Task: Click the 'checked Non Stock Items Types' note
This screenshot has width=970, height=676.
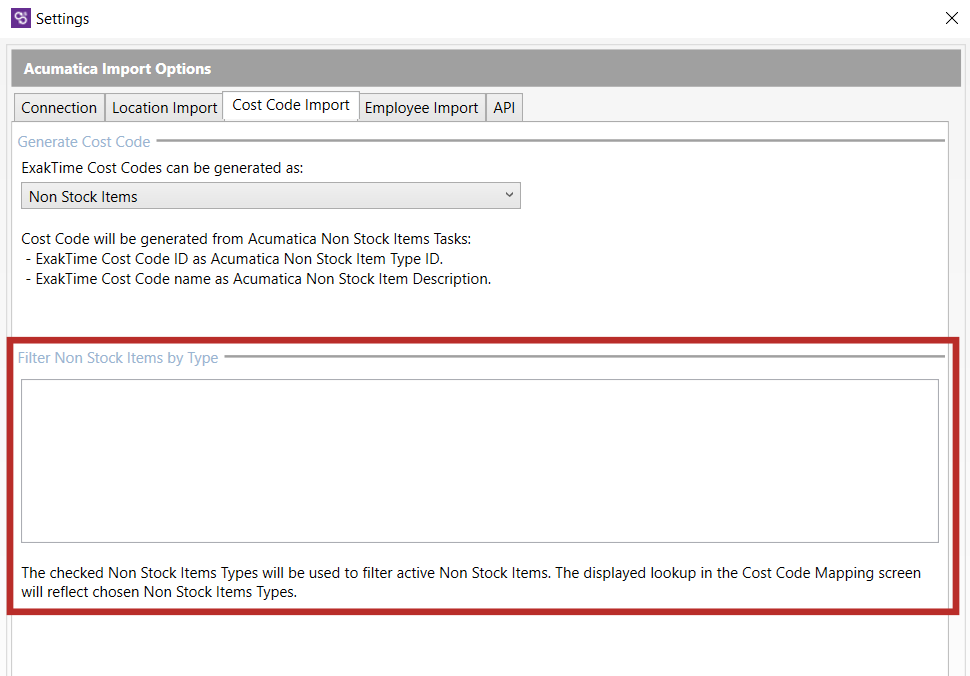Action: coord(471,582)
